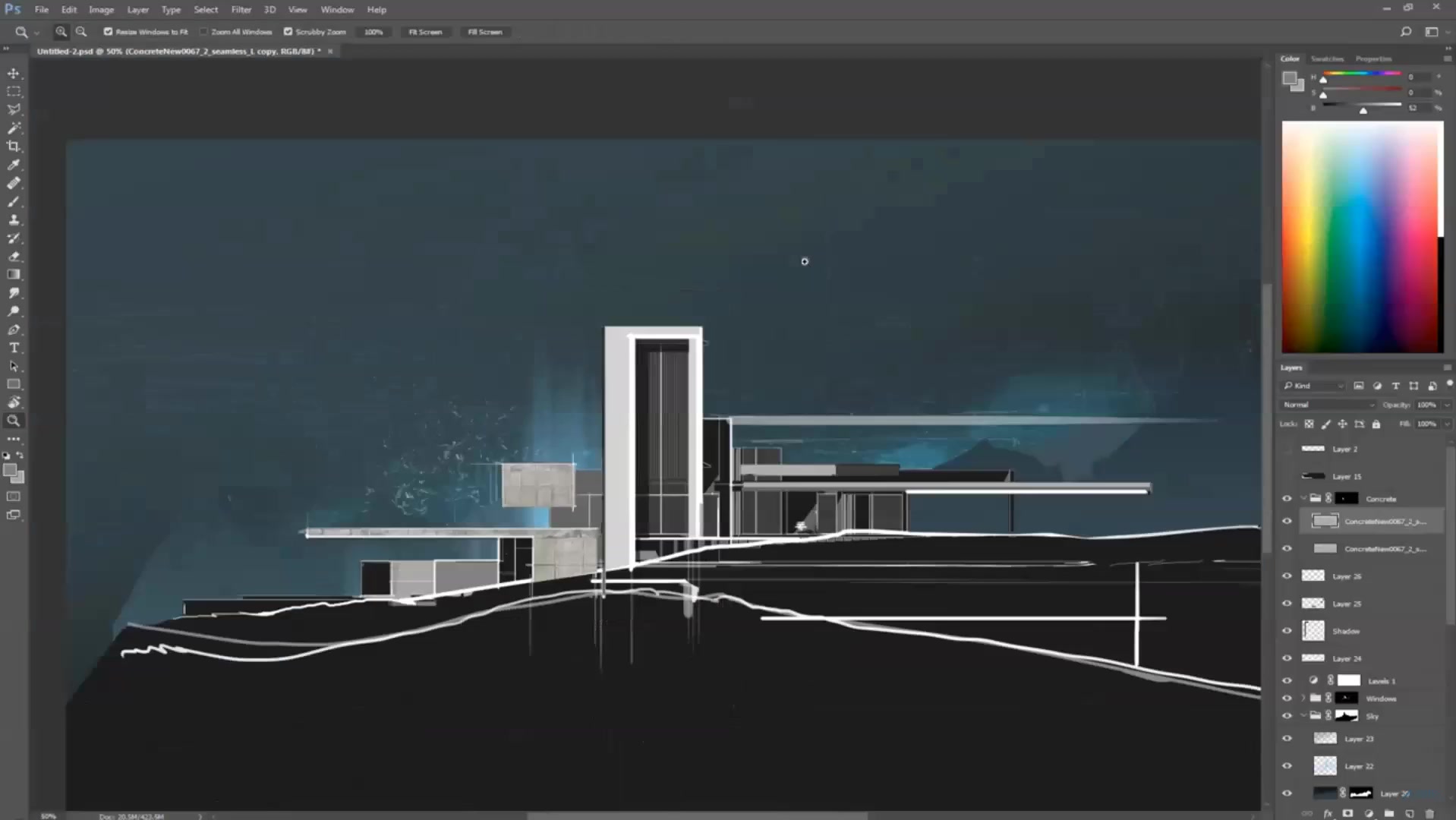Viewport: 1456px width, 820px height.
Task: Open the Filter menu
Action: tap(241, 10)
